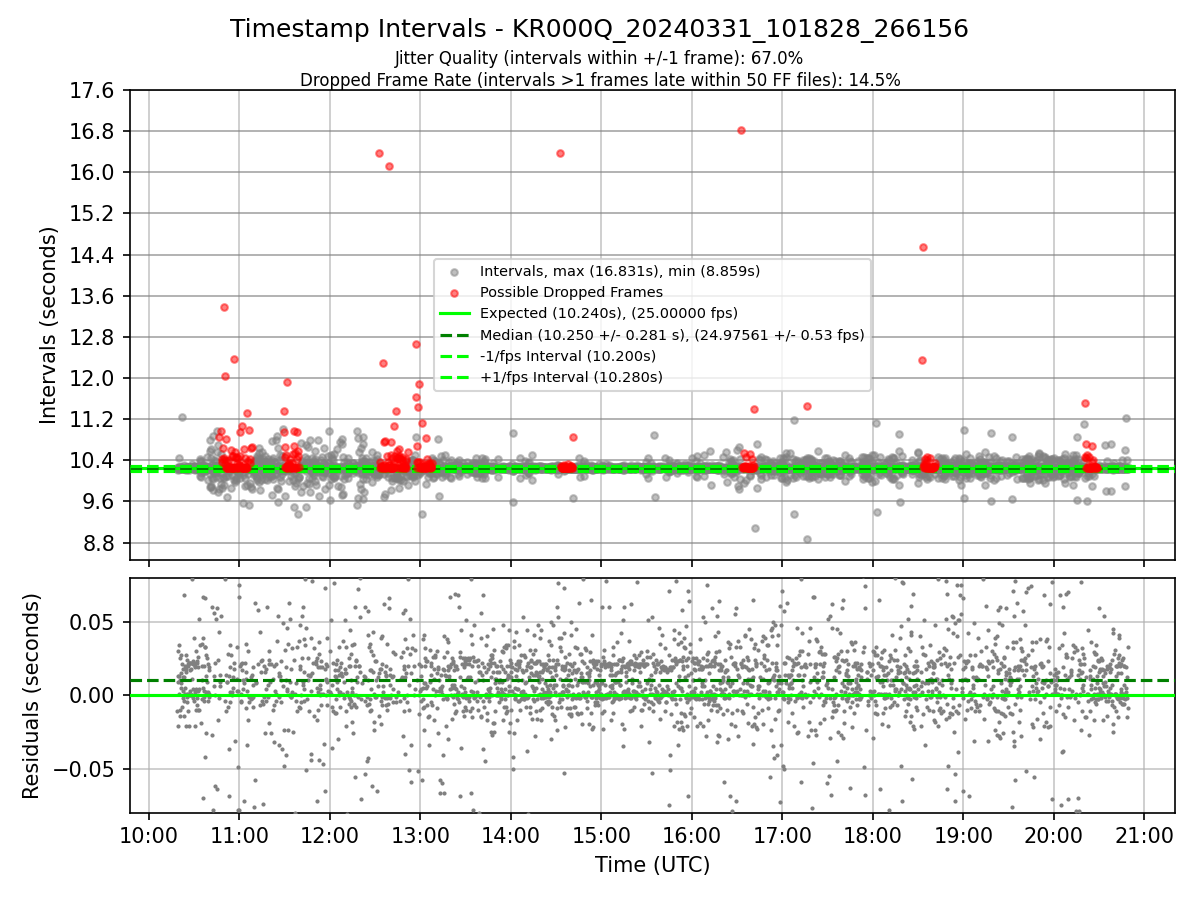
Task: Click the 13:00 time tick label
Action: click(x=420, y=835)
